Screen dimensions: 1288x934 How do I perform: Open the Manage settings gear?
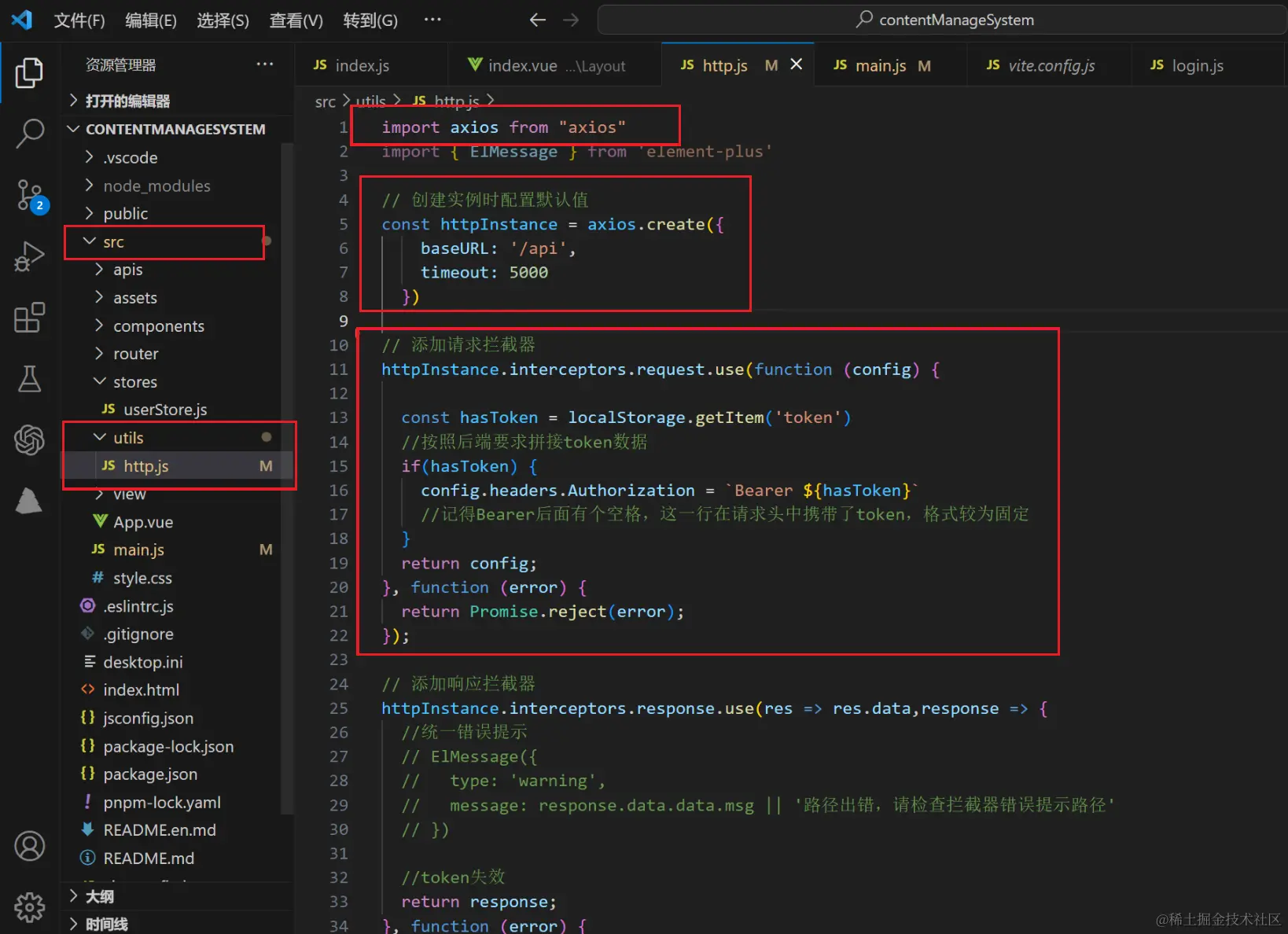[29, 906]
